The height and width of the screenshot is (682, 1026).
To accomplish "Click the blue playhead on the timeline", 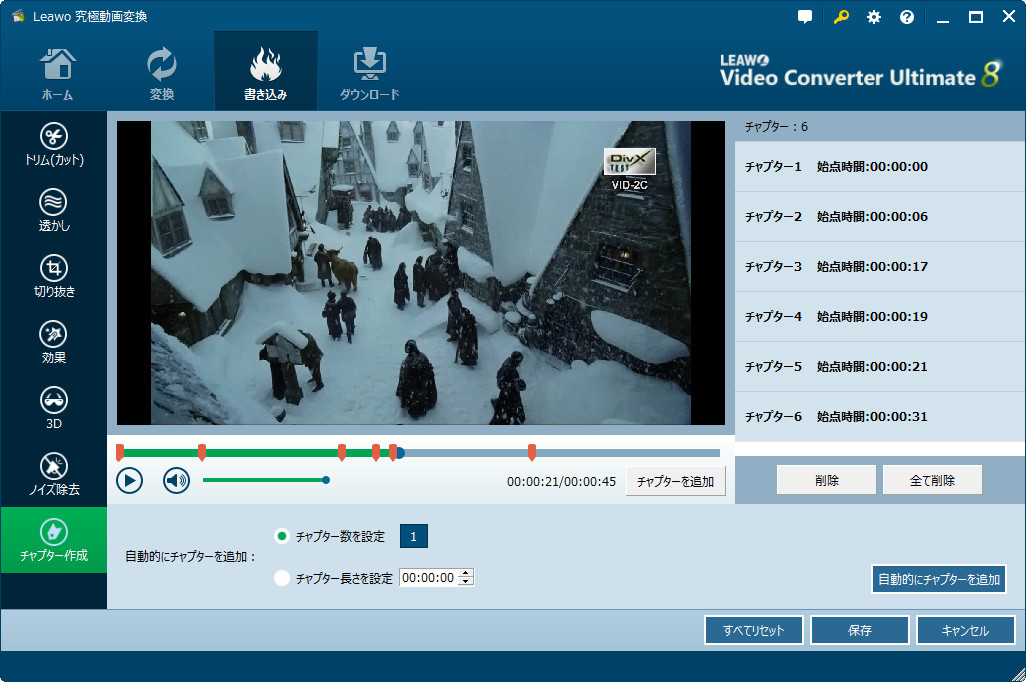I will coord(400,452).
